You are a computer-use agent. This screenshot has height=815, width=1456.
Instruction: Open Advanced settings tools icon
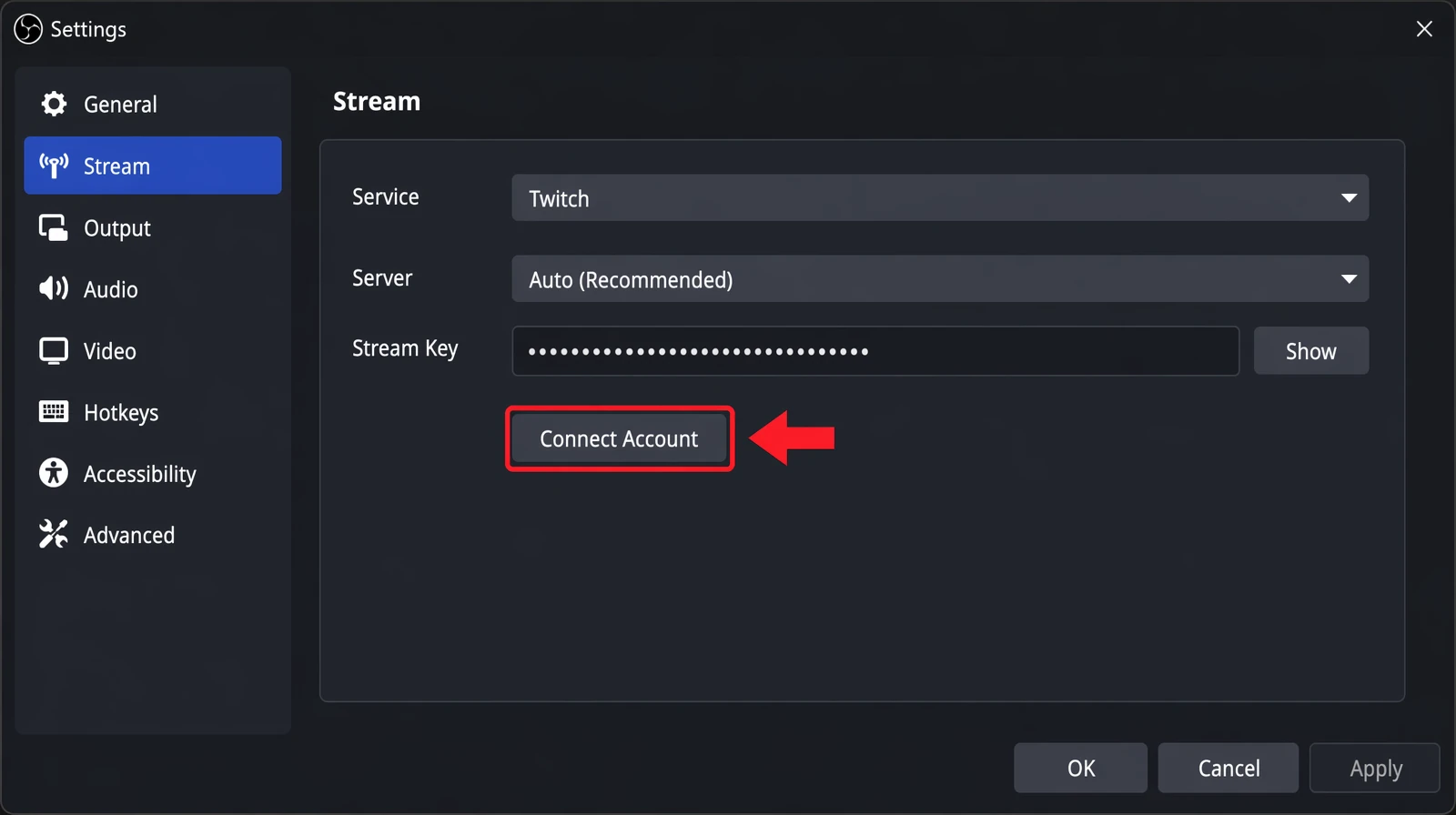pyautogui.click(x=53, y=535)
